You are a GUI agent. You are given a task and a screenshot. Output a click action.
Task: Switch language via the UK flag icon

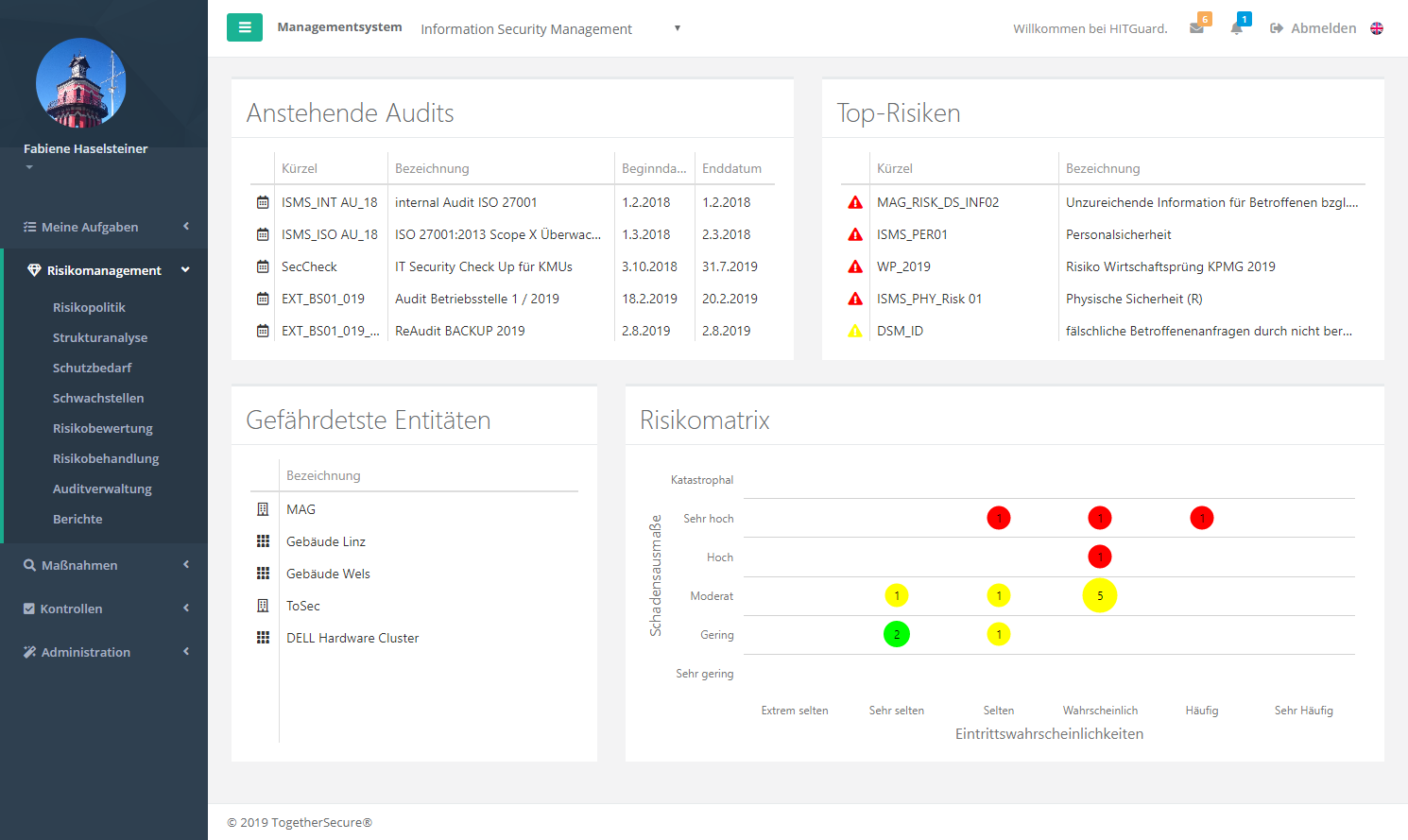point(1377,28)
